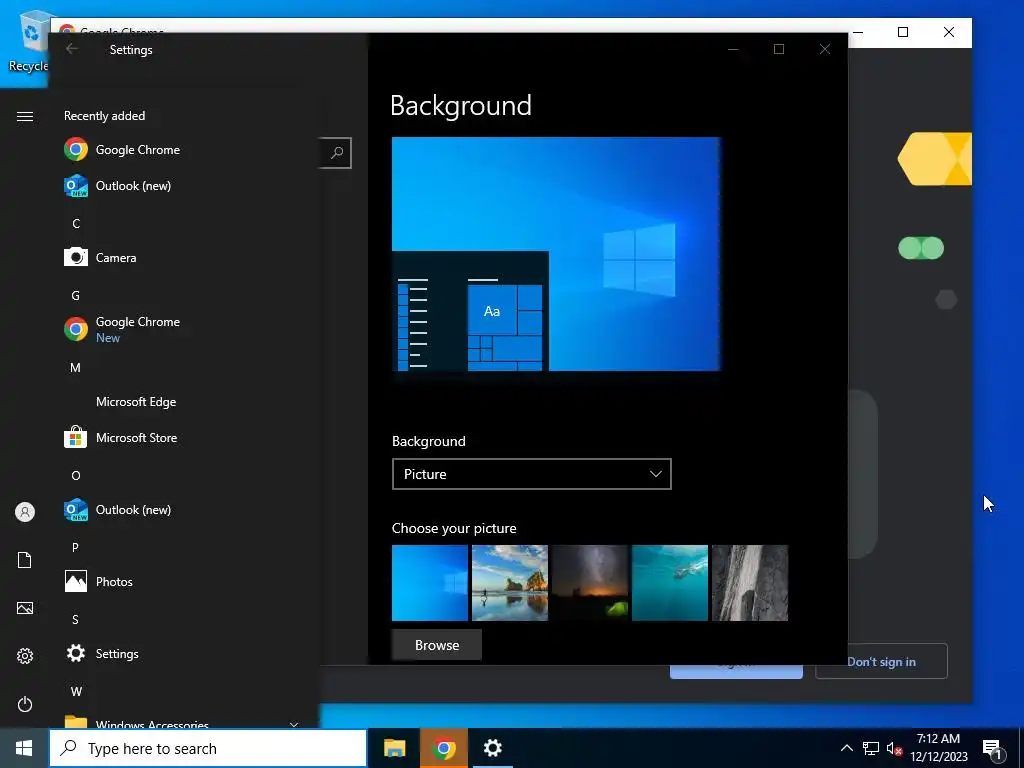Click the Browse button for pictures

pos(437,645)
